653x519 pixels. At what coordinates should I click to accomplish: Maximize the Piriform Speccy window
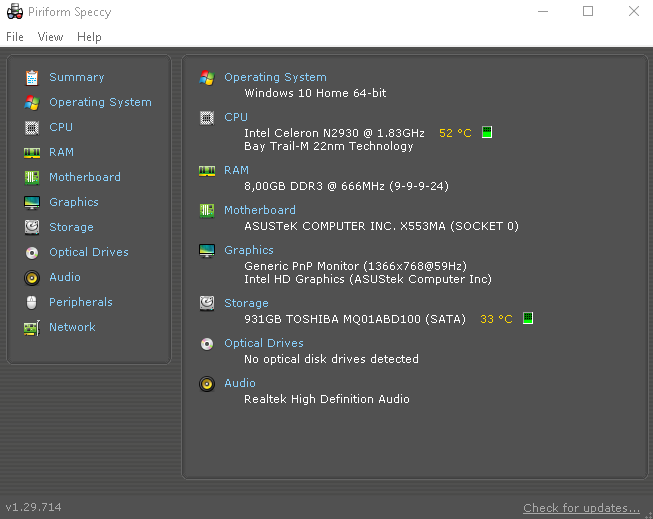click(588, 11)
